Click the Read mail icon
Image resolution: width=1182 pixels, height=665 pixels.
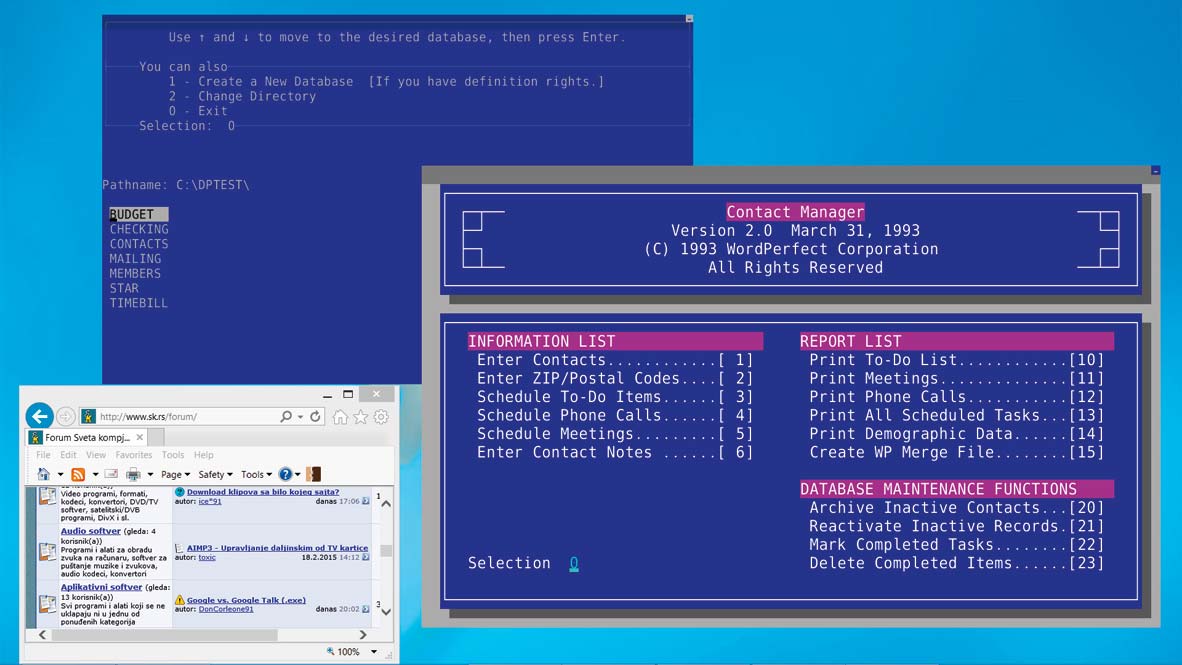pos(111,474)
